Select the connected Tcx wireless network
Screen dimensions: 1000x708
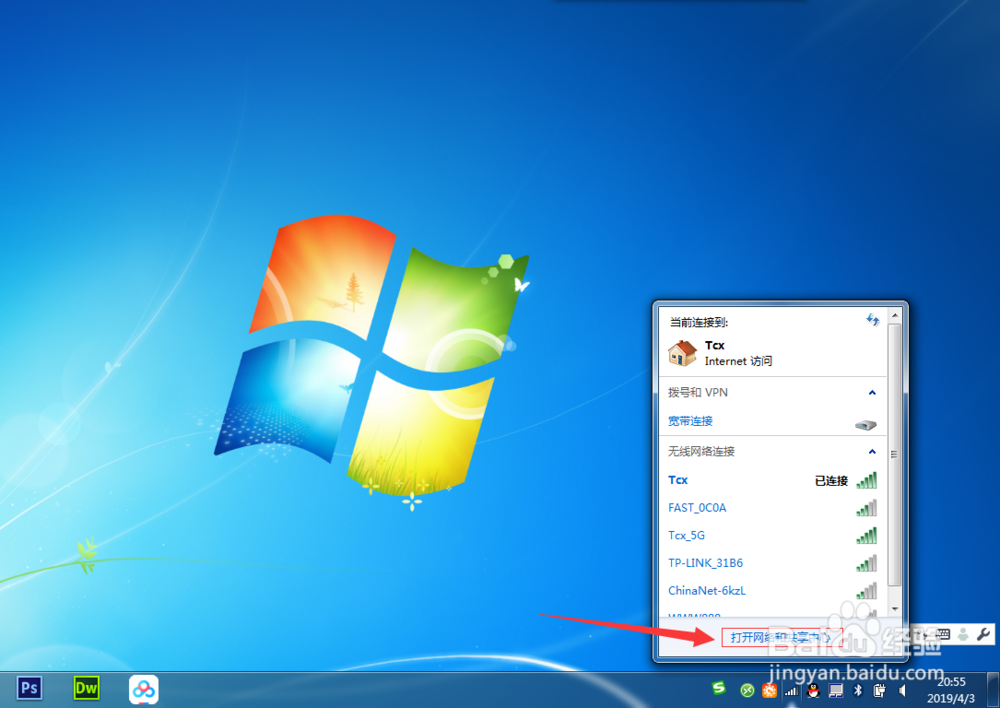(x=772, y=480)
